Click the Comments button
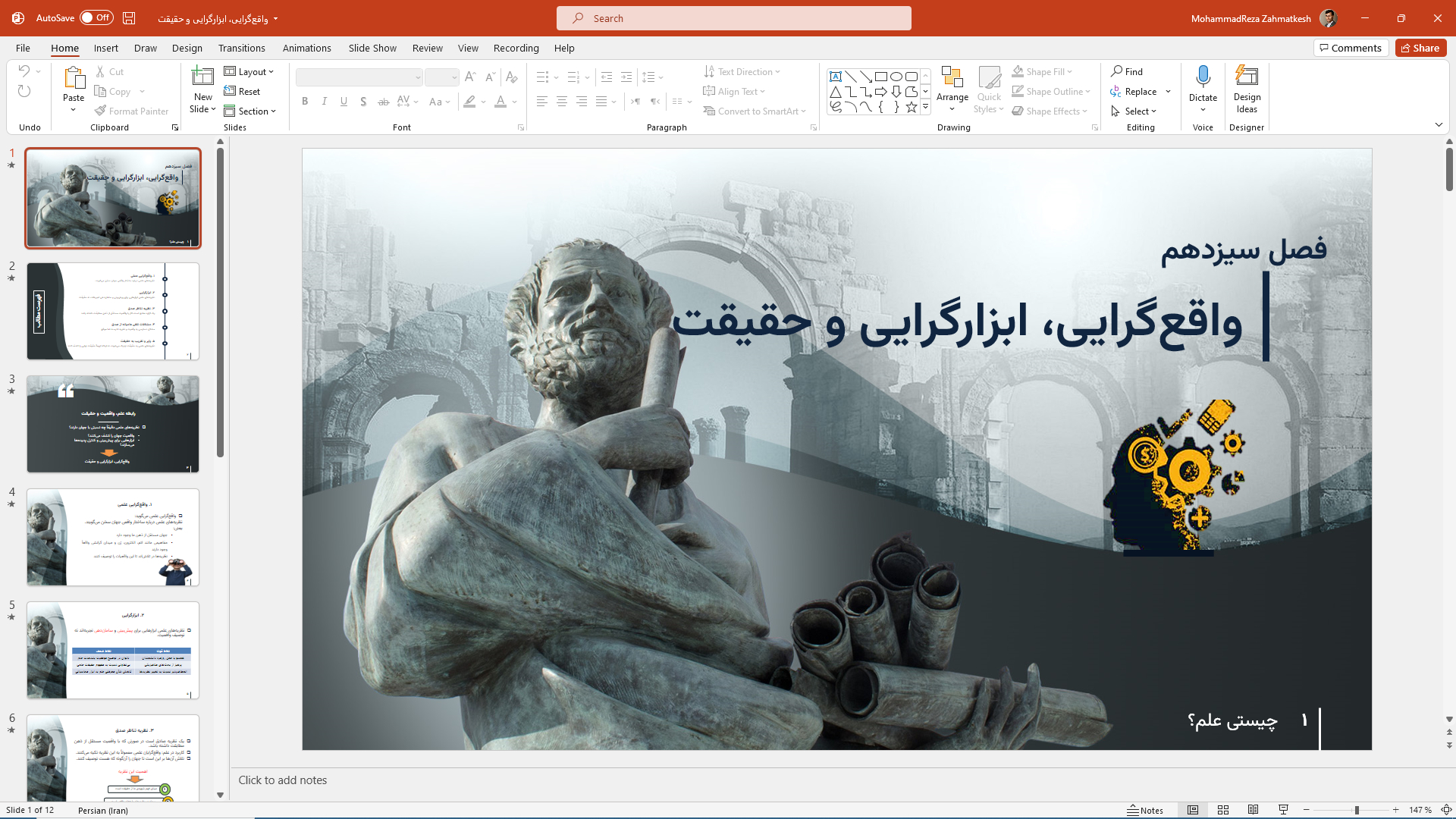The width and height of the screenshot is (1456, 819). [x=1350, y=47]
